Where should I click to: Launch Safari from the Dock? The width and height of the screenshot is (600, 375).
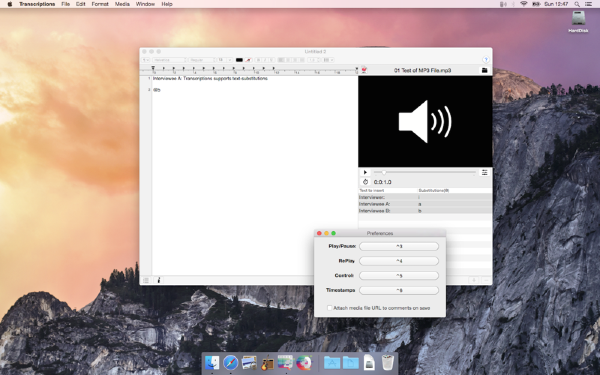(231, 363)
